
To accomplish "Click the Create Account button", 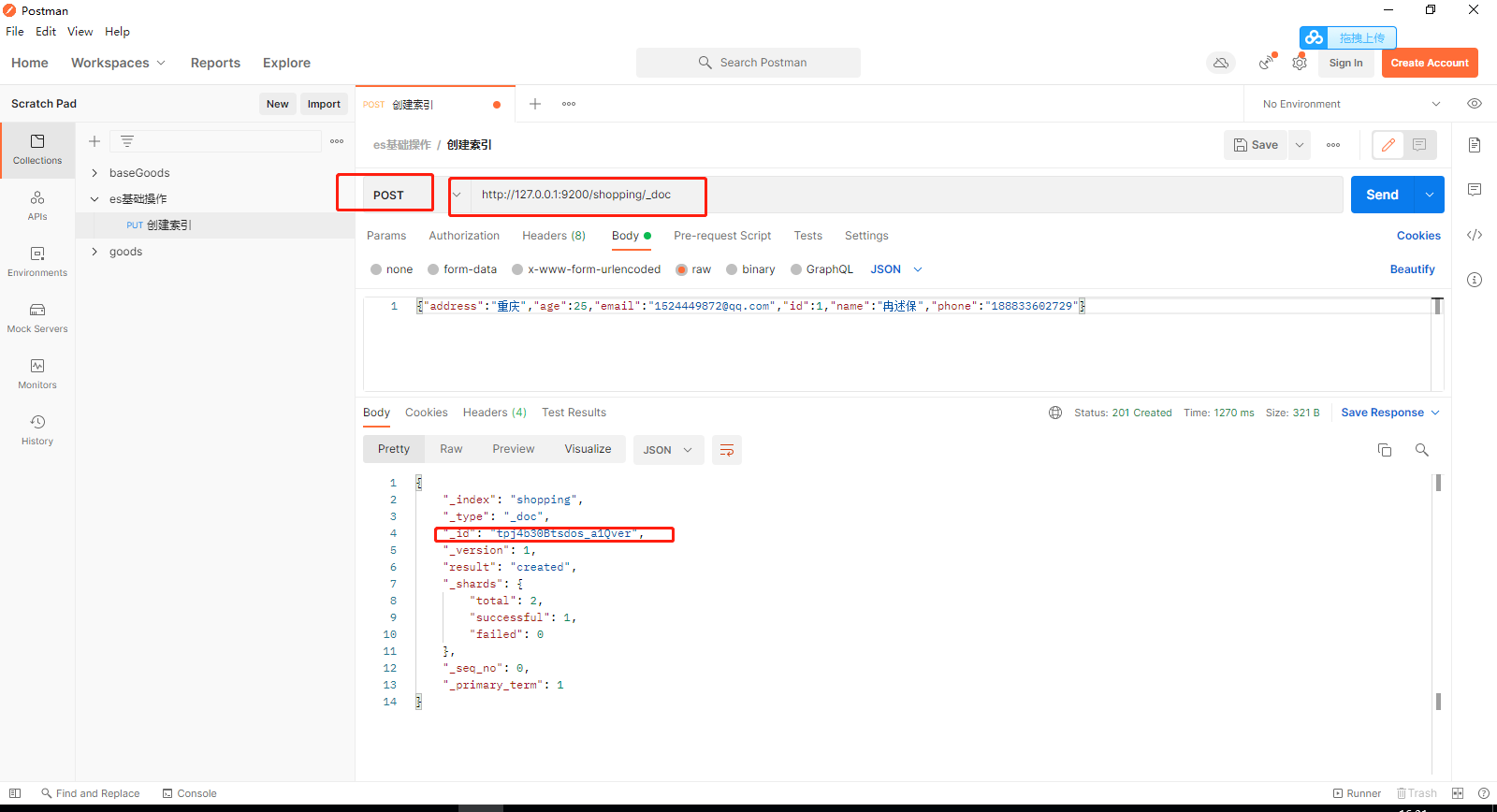I will tap(1430, 63).
